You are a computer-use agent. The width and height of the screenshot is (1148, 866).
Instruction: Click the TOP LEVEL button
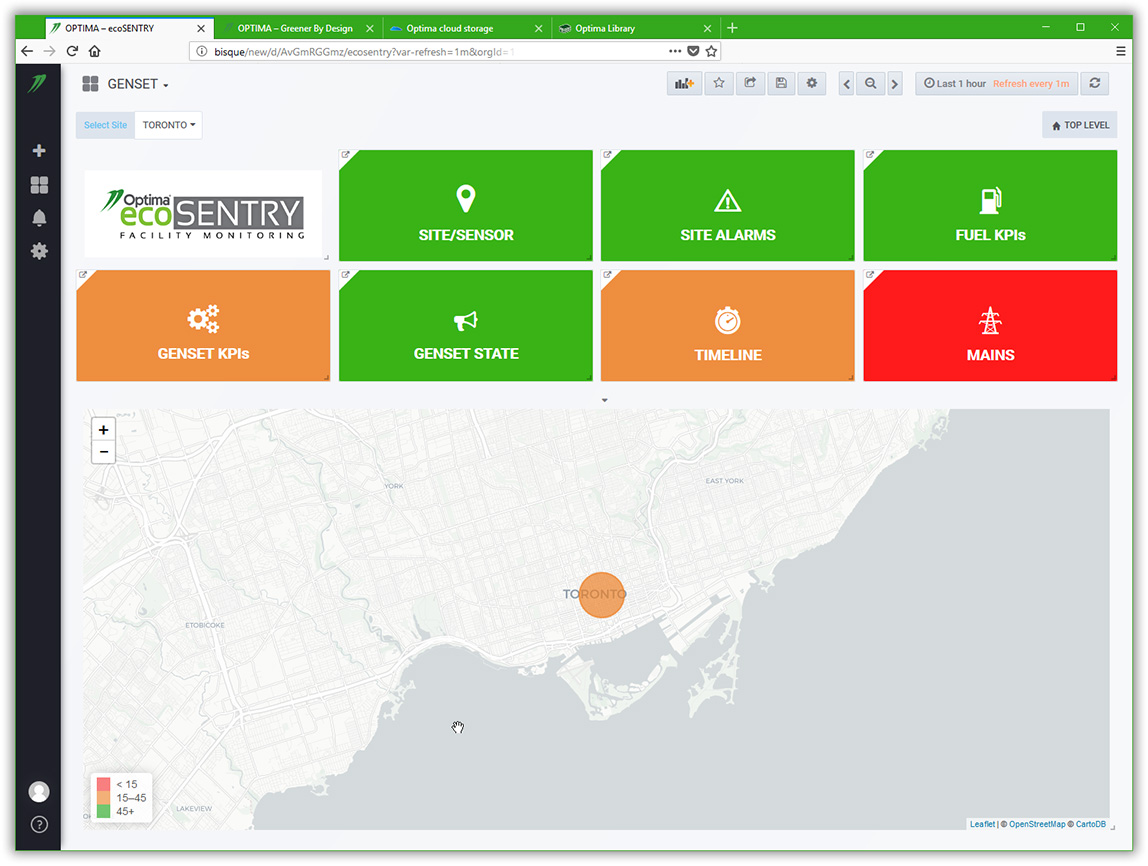tap(1080, 125)
